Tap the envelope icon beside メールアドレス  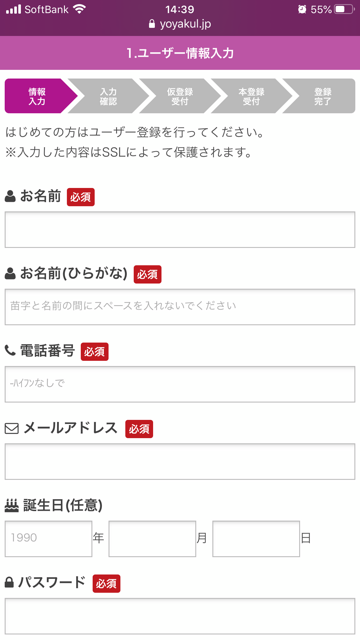(11, 429)
